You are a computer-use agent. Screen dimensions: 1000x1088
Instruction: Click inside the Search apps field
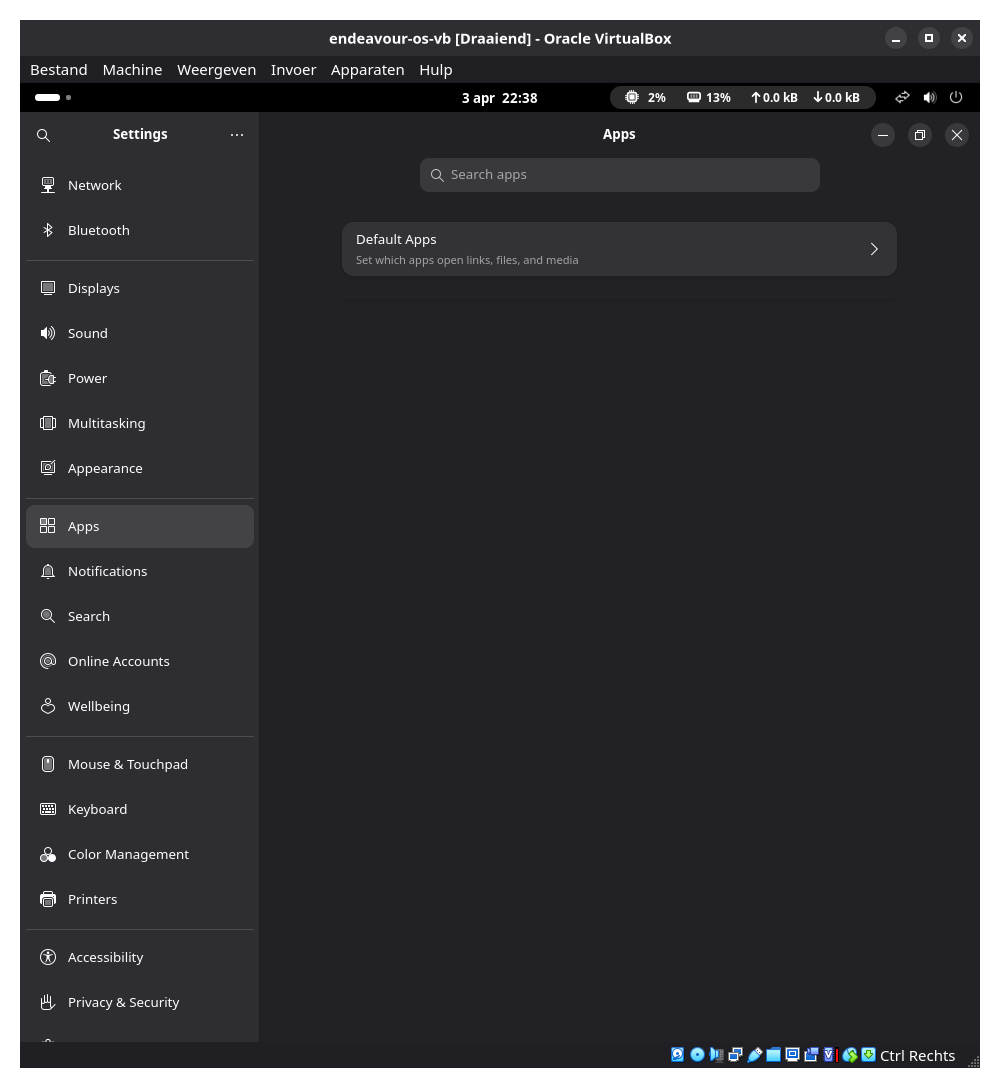tap(620, 175)
